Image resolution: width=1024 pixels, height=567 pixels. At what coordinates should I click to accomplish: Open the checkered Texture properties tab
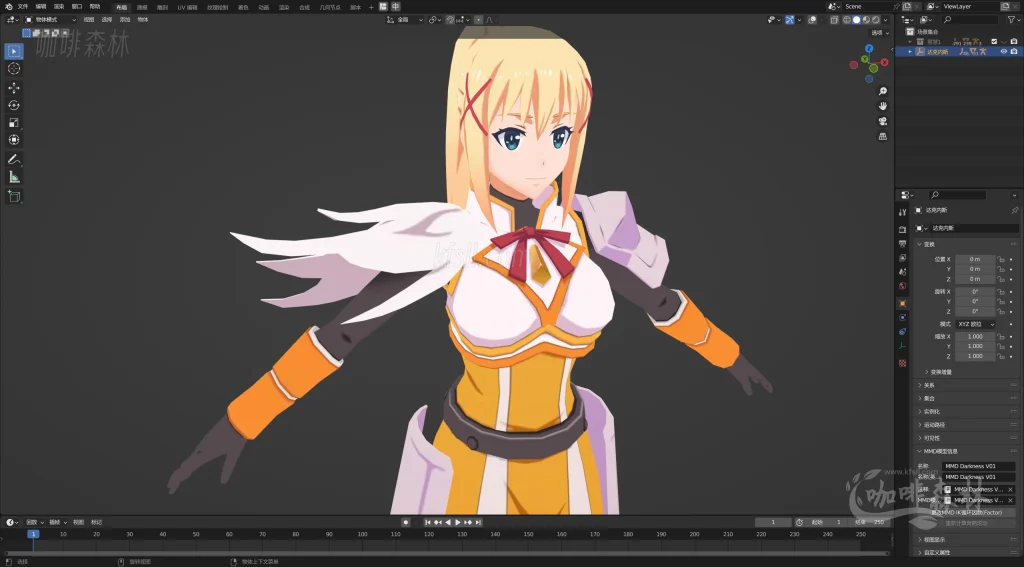903,363
